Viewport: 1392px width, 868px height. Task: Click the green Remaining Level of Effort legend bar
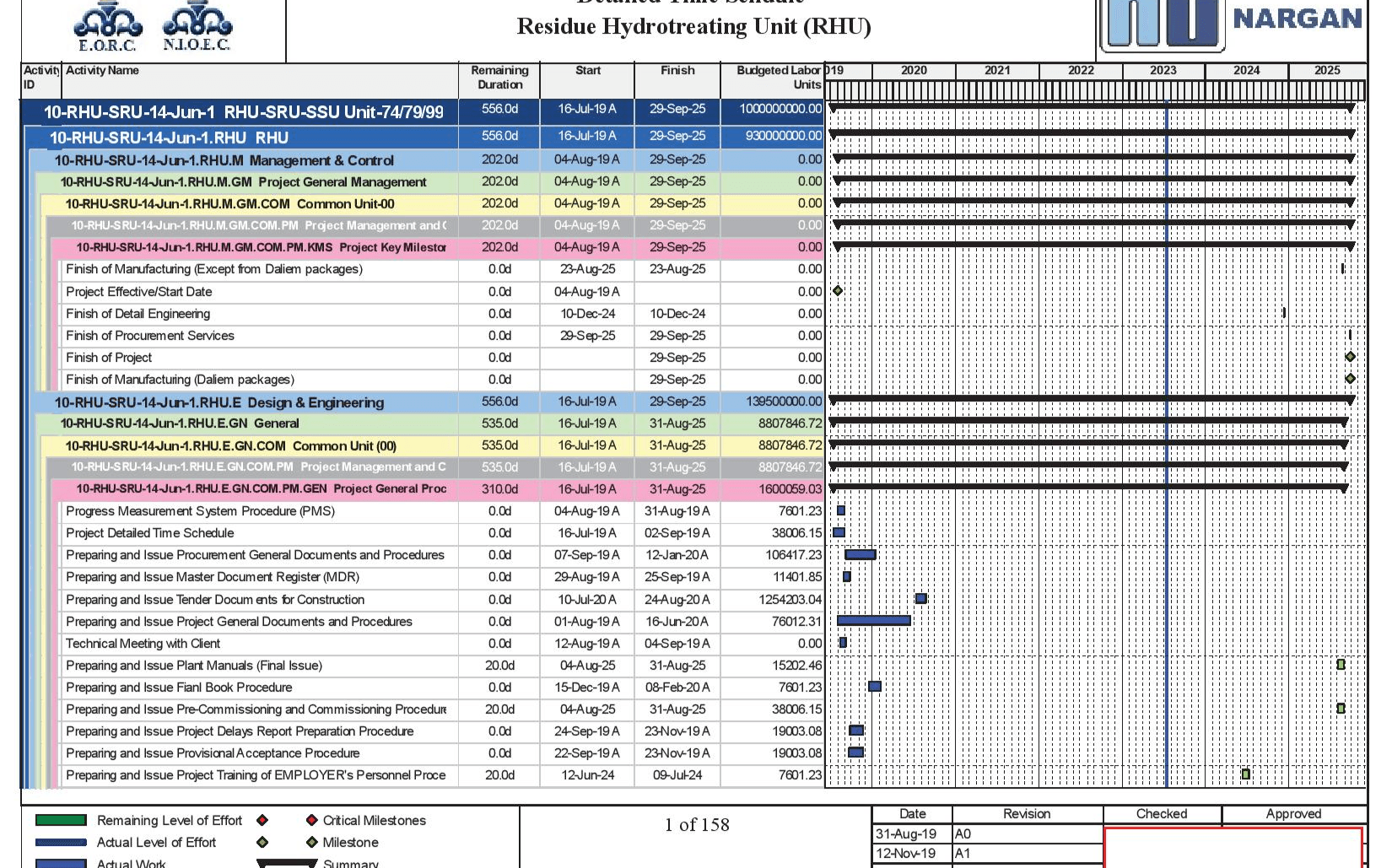click(x=61, y=820)
